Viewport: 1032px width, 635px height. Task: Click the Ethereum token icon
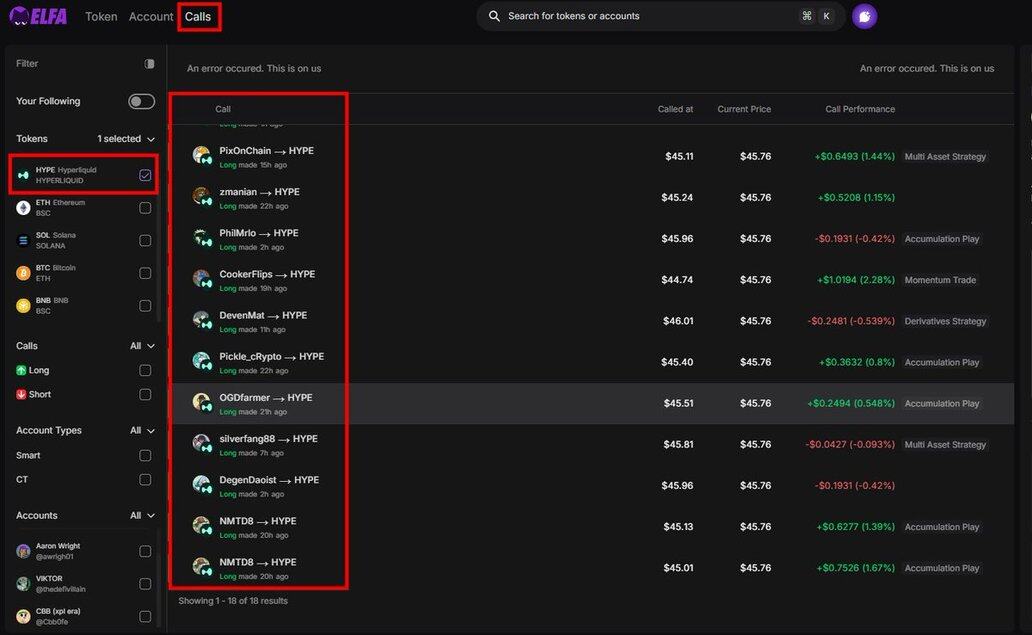point(23,208)
